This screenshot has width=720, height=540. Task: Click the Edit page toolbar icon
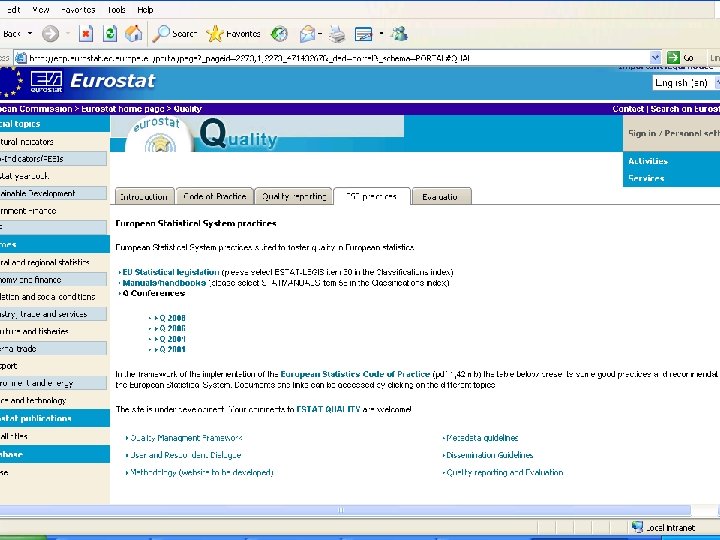coord(364,34)
